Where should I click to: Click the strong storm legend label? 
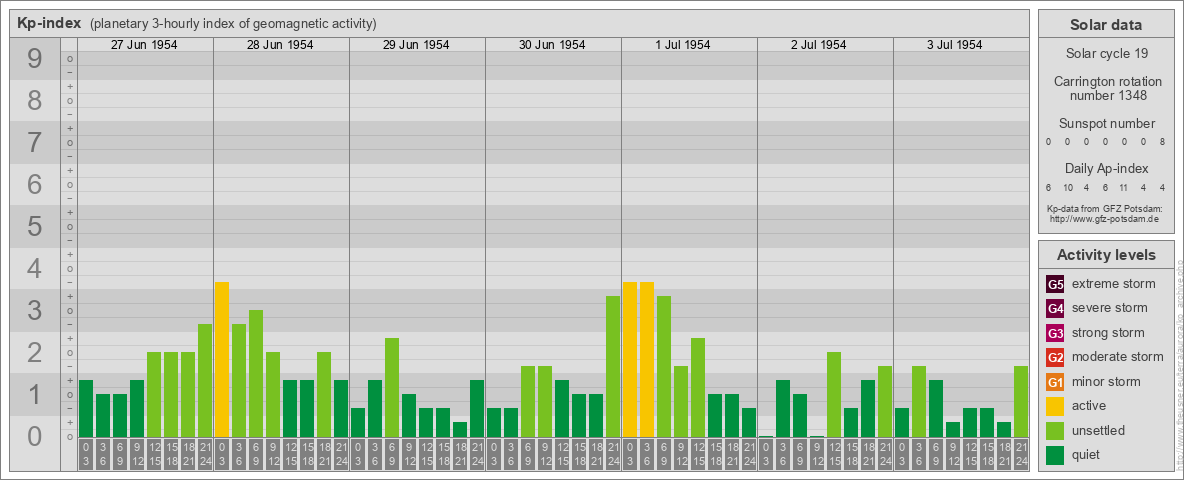(1108, 333)
